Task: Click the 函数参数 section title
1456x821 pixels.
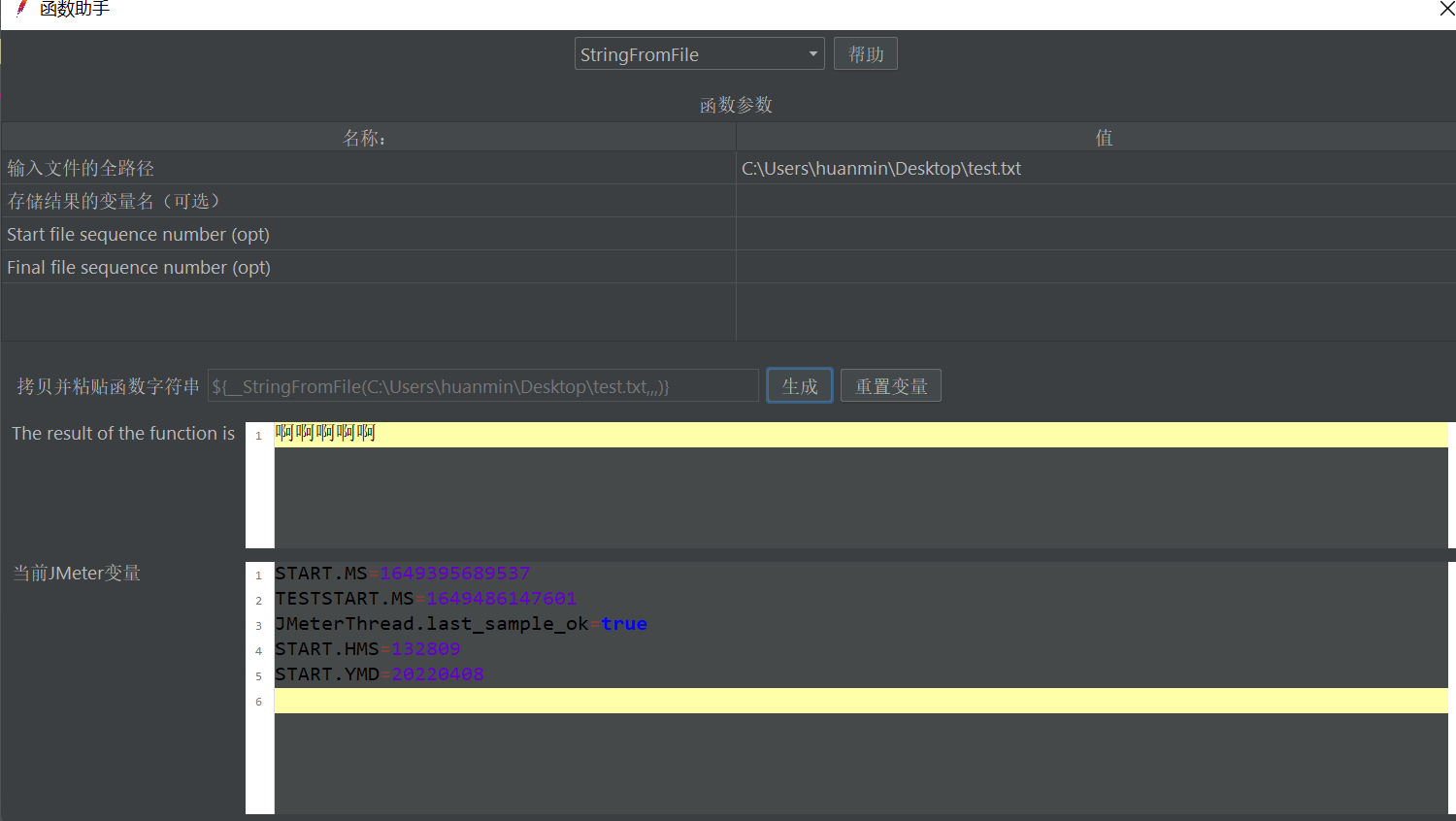Action: pyautogui.click(x=736, y=105)
